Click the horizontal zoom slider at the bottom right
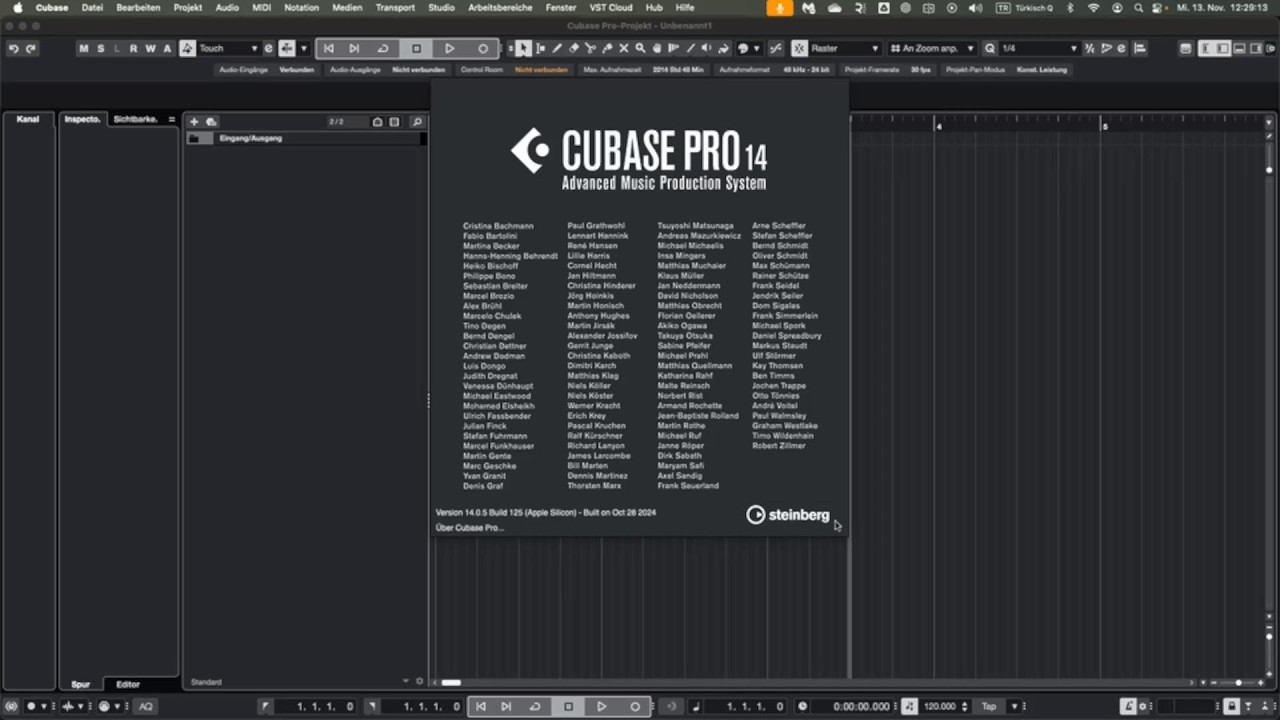This screenshot has width=1280, height=720. click(x=1238, y=683)
